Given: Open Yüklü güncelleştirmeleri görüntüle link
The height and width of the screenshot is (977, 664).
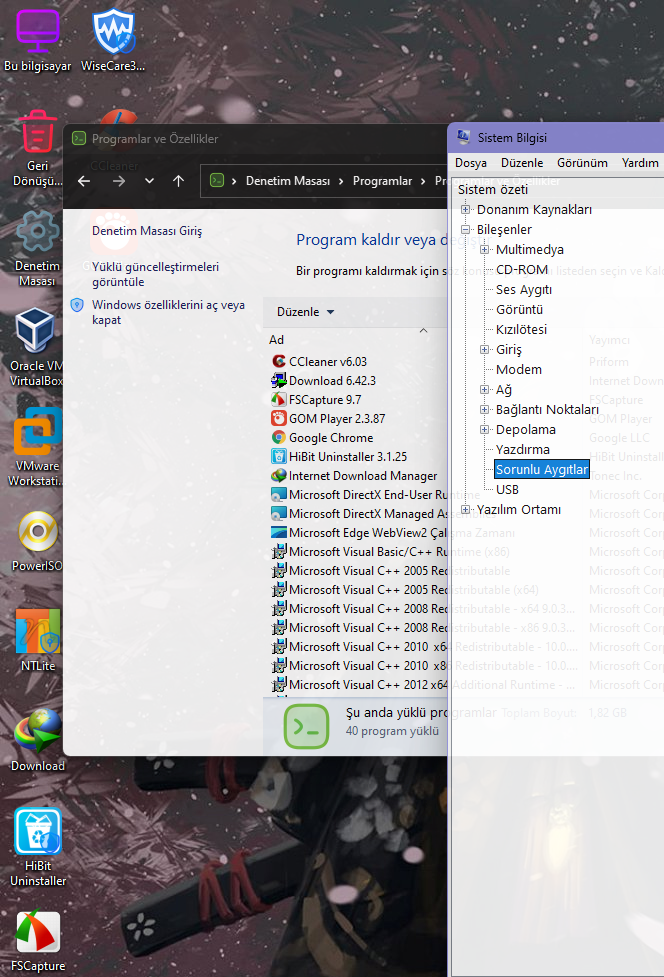Looking at the screenshot, I should pyautogui.click(x=156, y=274).
